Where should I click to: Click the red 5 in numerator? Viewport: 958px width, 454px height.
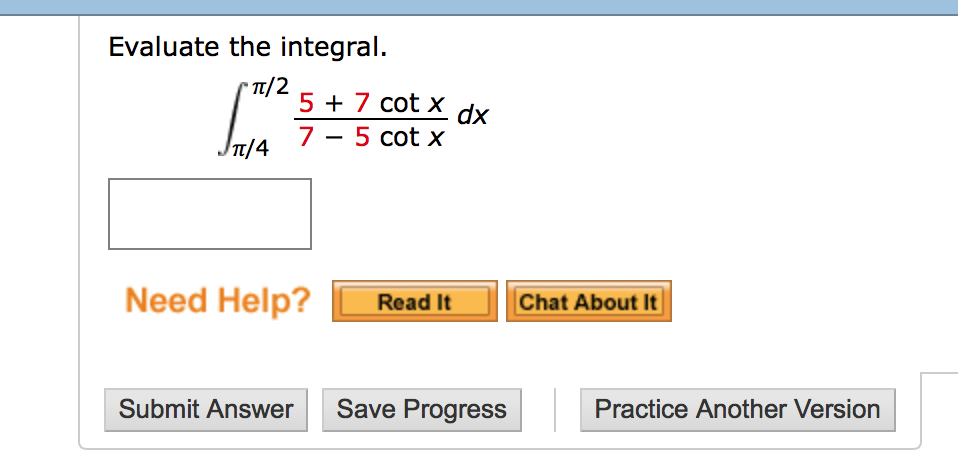305,103
